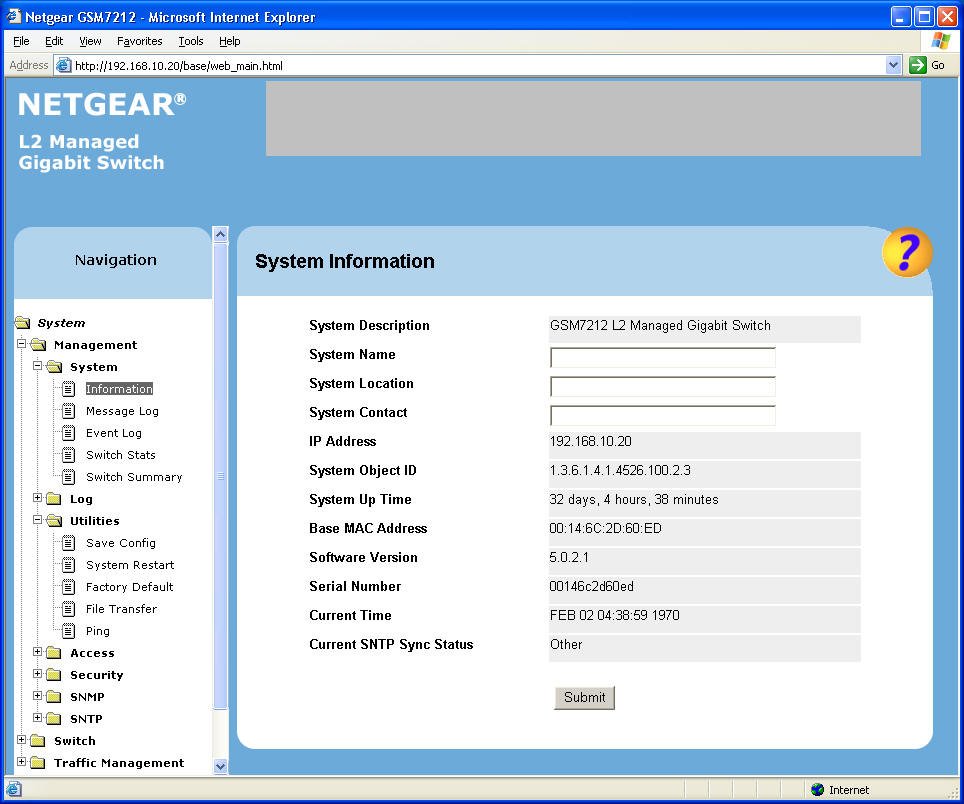Click the document icon next to Message Log
Viewport: 964px width, 804px height.
69,411
